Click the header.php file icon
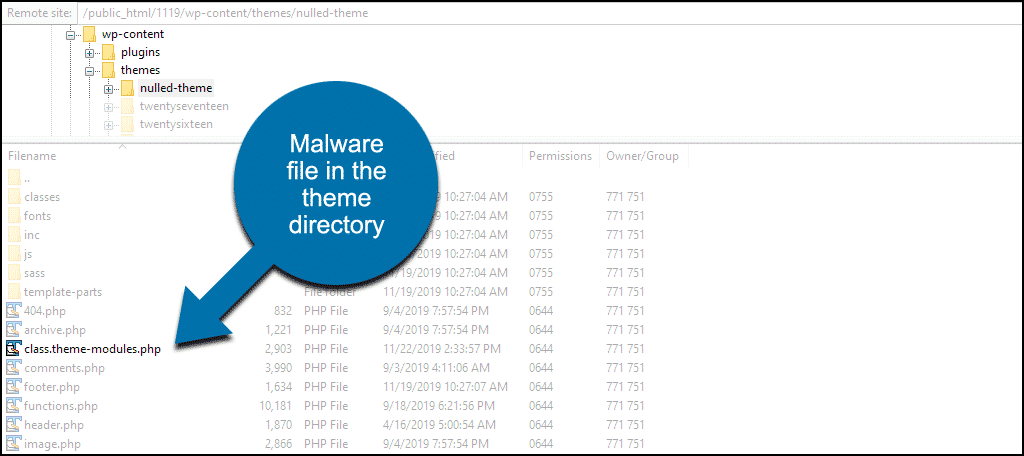The width and height of the screenshot is (1024, 456). pyautogui.click(x=14, y=425)
